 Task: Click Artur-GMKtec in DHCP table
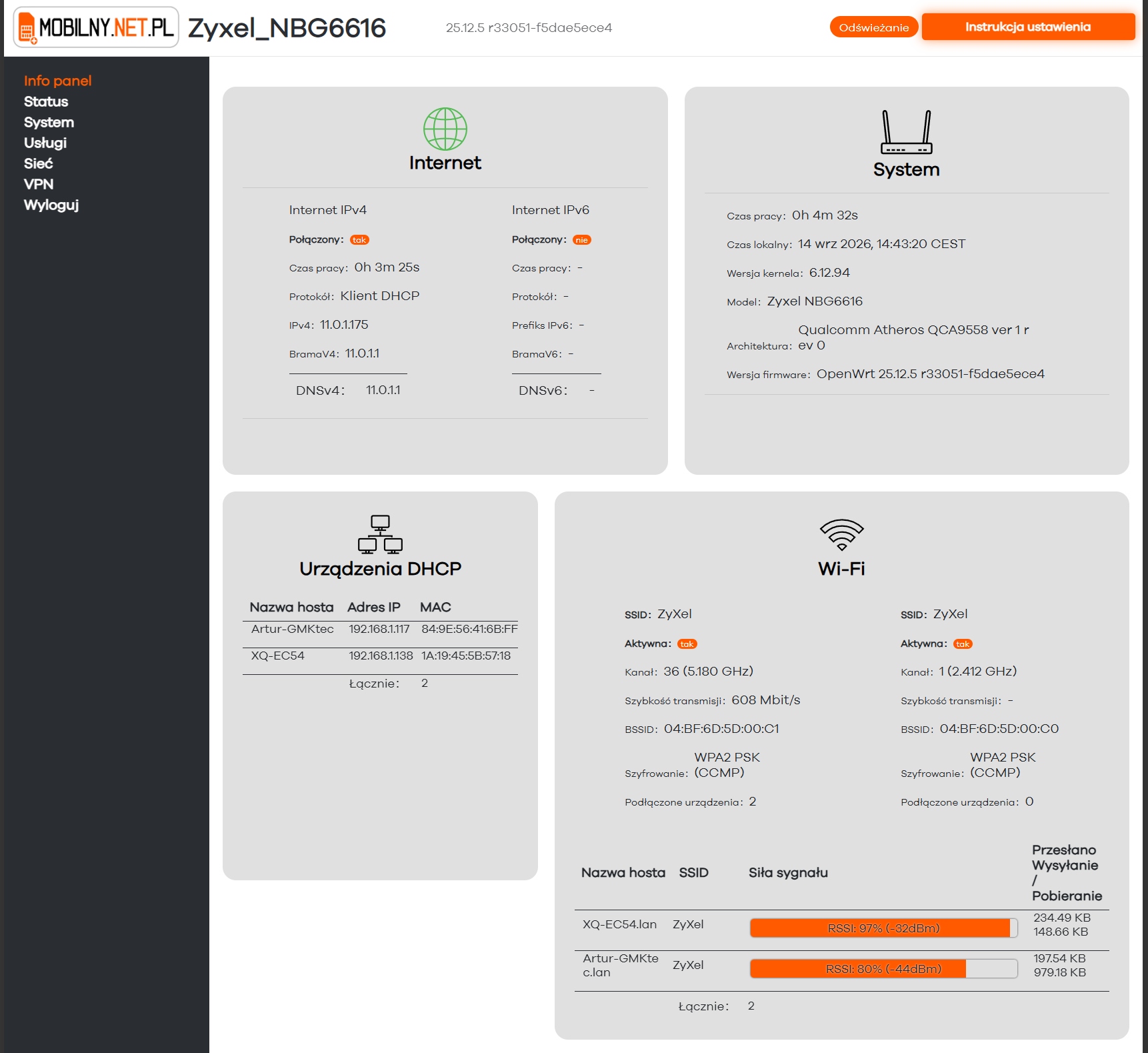click(x=293, y=629)
